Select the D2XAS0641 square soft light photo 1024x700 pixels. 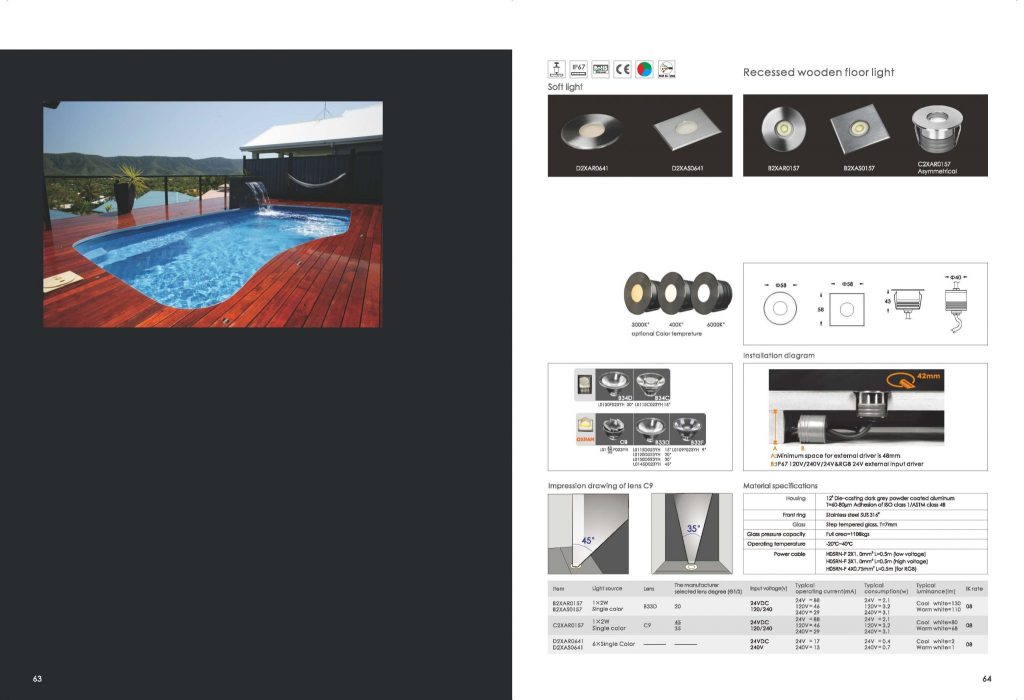(x=682, y=132)
